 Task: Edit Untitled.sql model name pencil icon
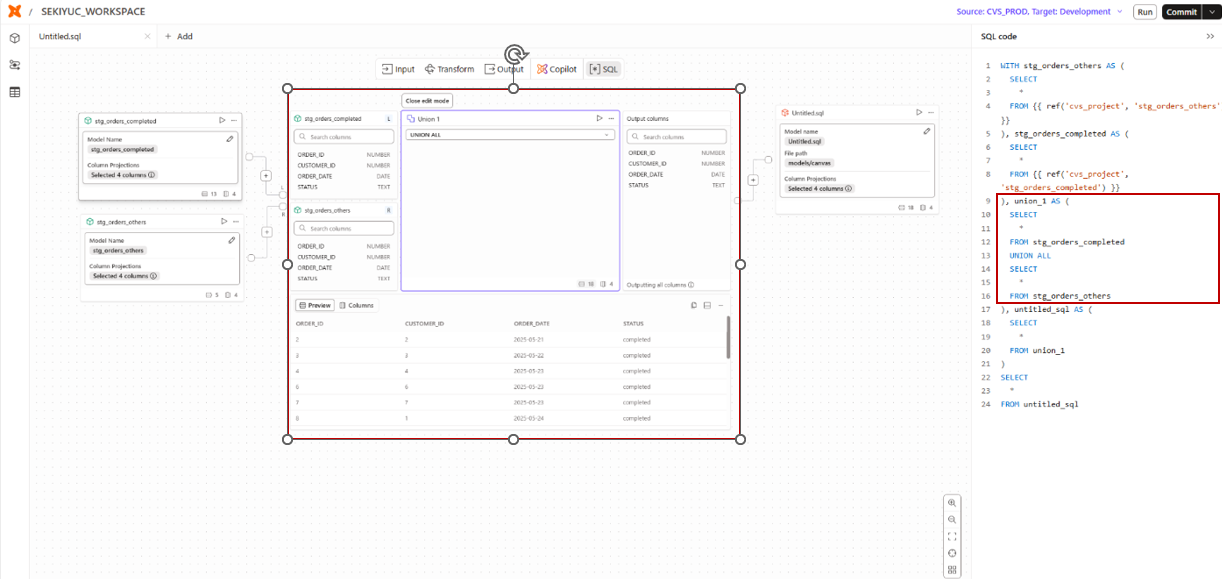click(927, 131)
